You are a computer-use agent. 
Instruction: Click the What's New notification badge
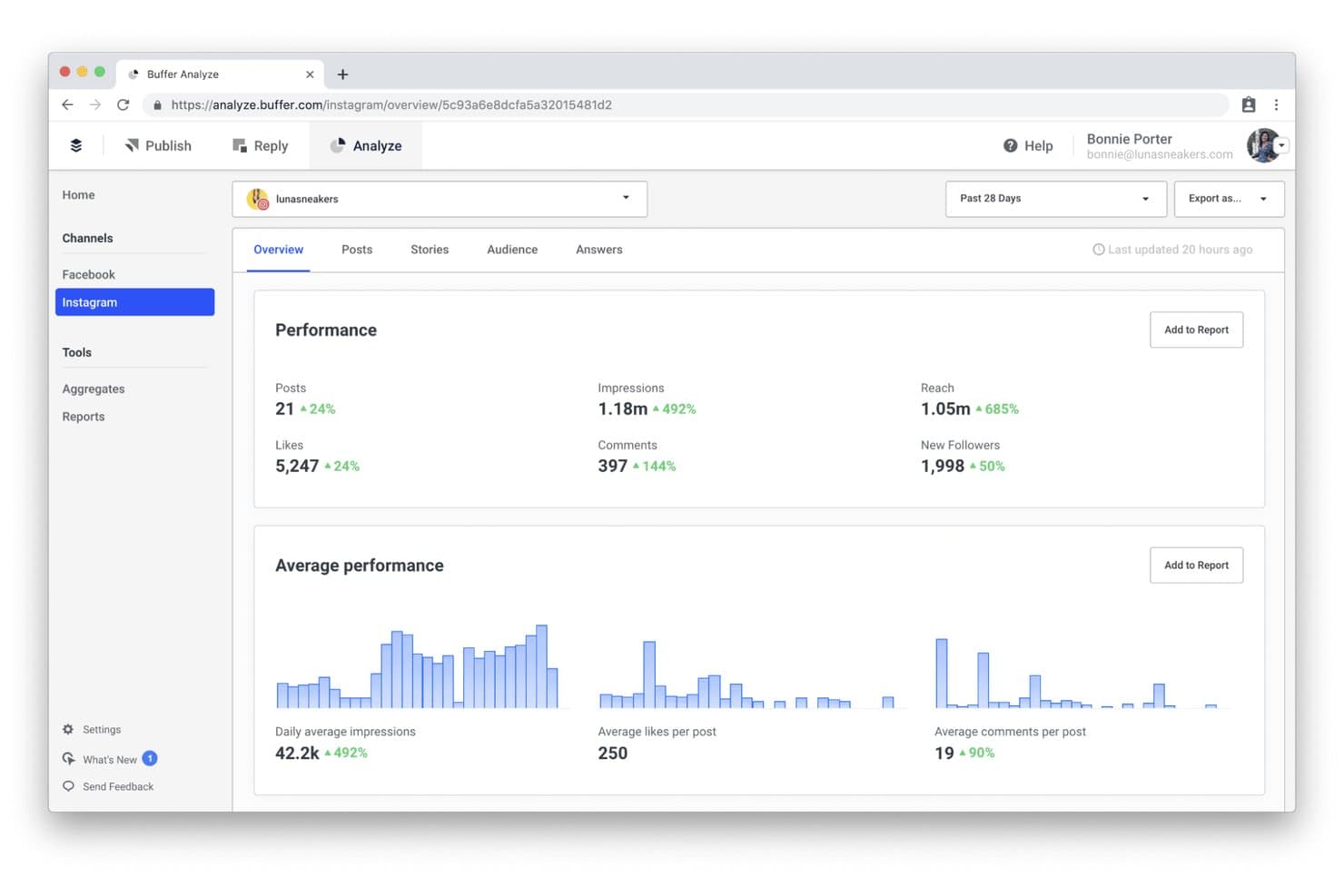[150, 758]
